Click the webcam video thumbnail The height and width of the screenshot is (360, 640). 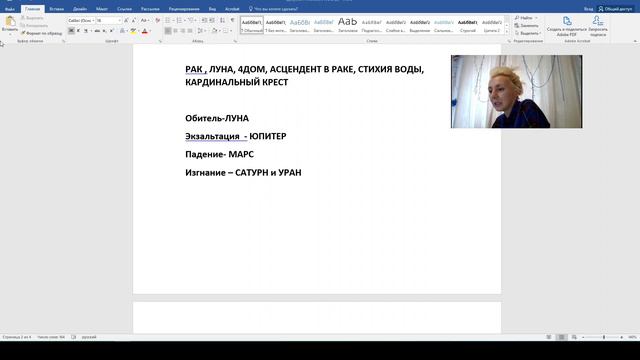[x=516, y=91]
